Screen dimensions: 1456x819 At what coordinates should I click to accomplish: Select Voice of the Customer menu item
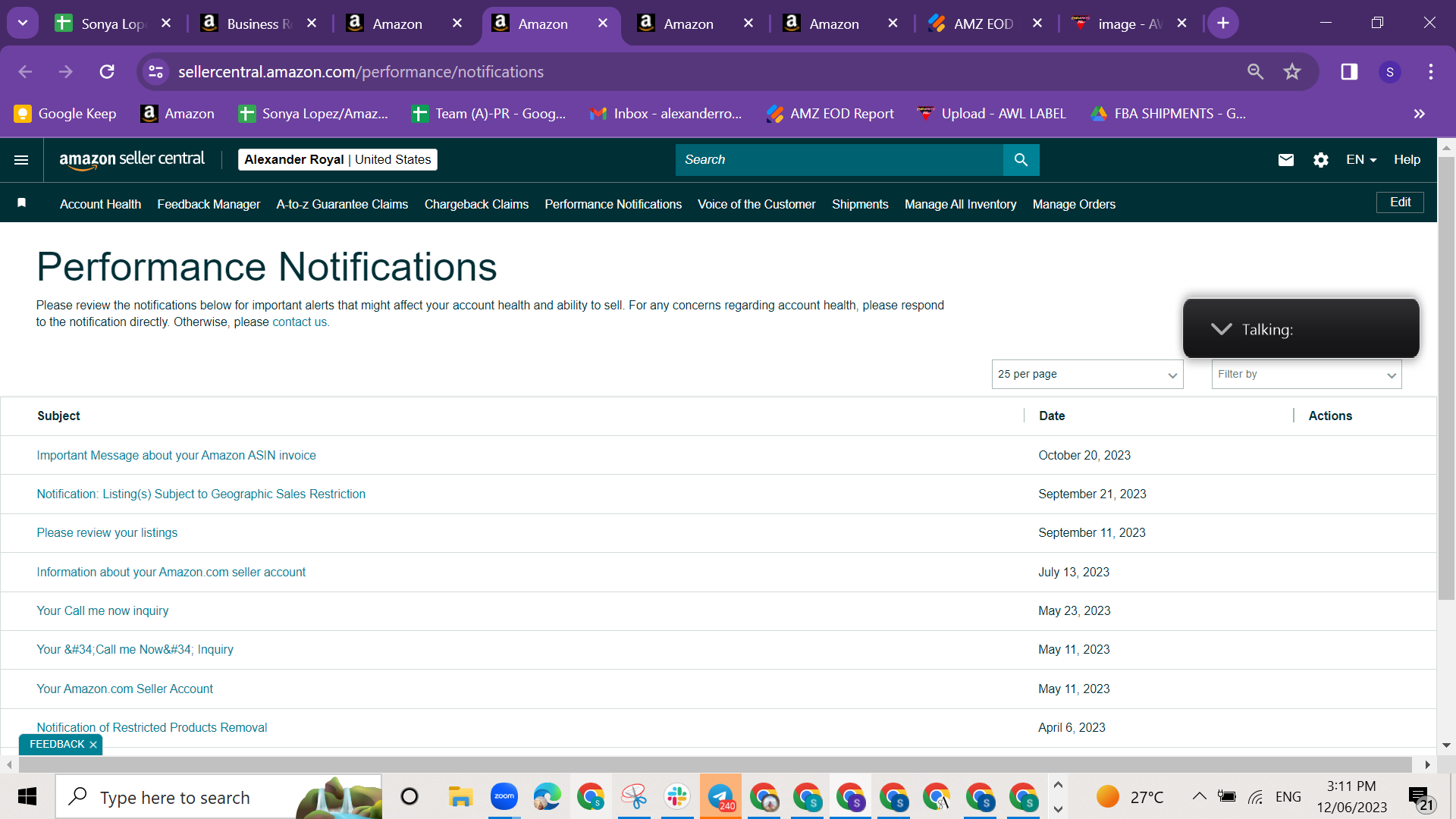click(x=756, y=205)
